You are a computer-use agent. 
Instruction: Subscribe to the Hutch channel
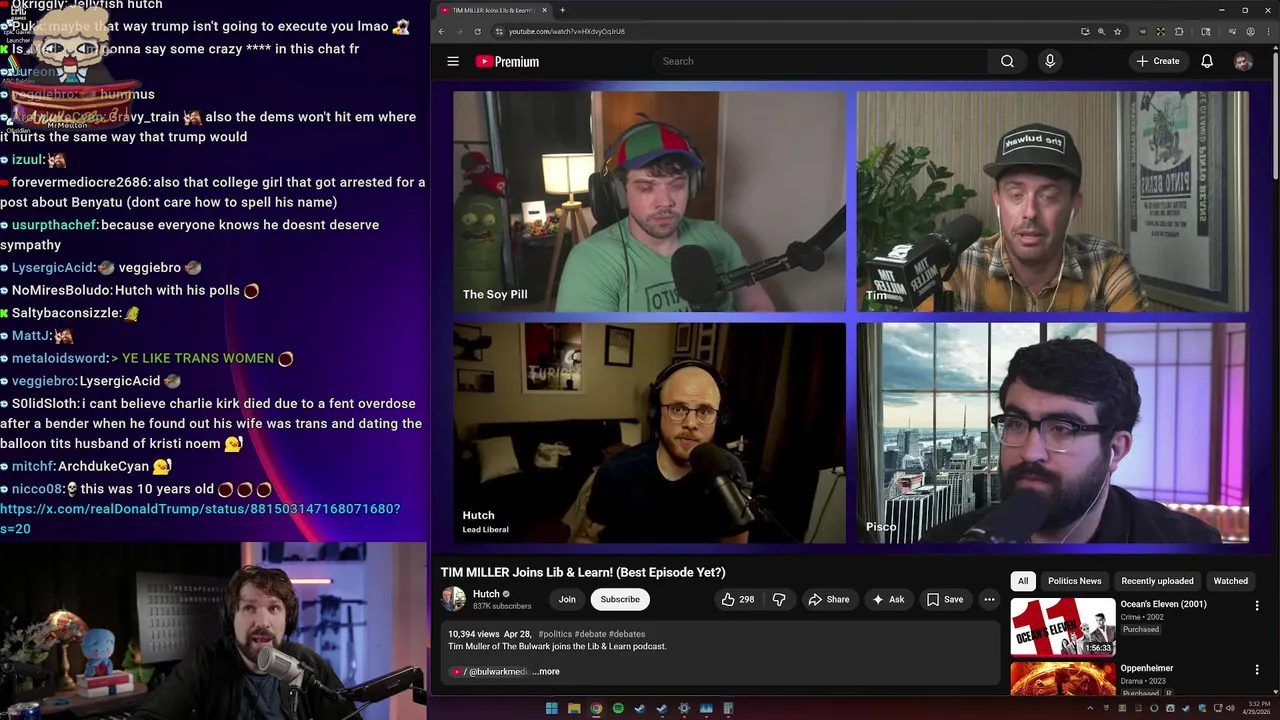pyautogui.click(x=620, y=599)
